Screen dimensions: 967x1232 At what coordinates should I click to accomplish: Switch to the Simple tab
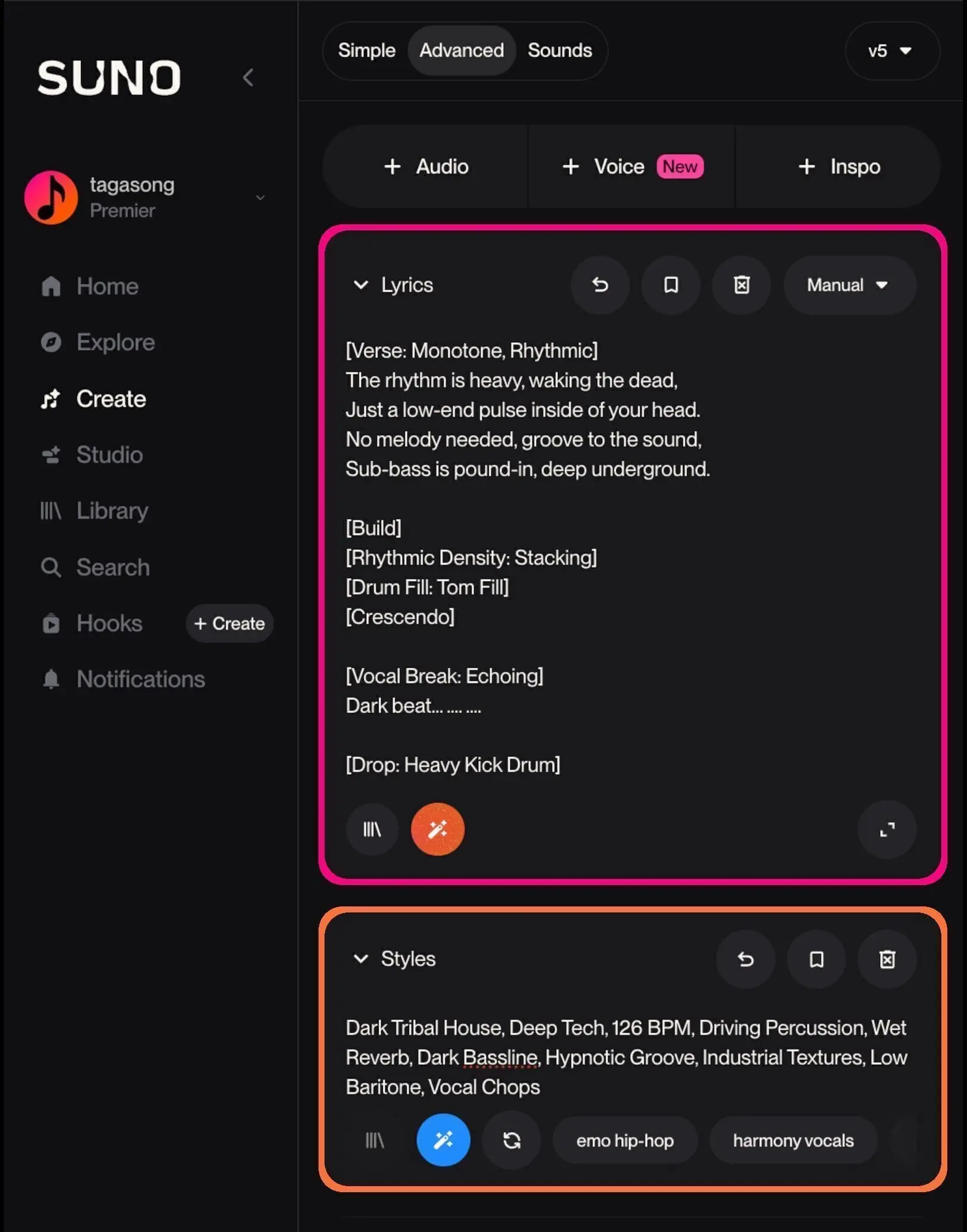367,51
